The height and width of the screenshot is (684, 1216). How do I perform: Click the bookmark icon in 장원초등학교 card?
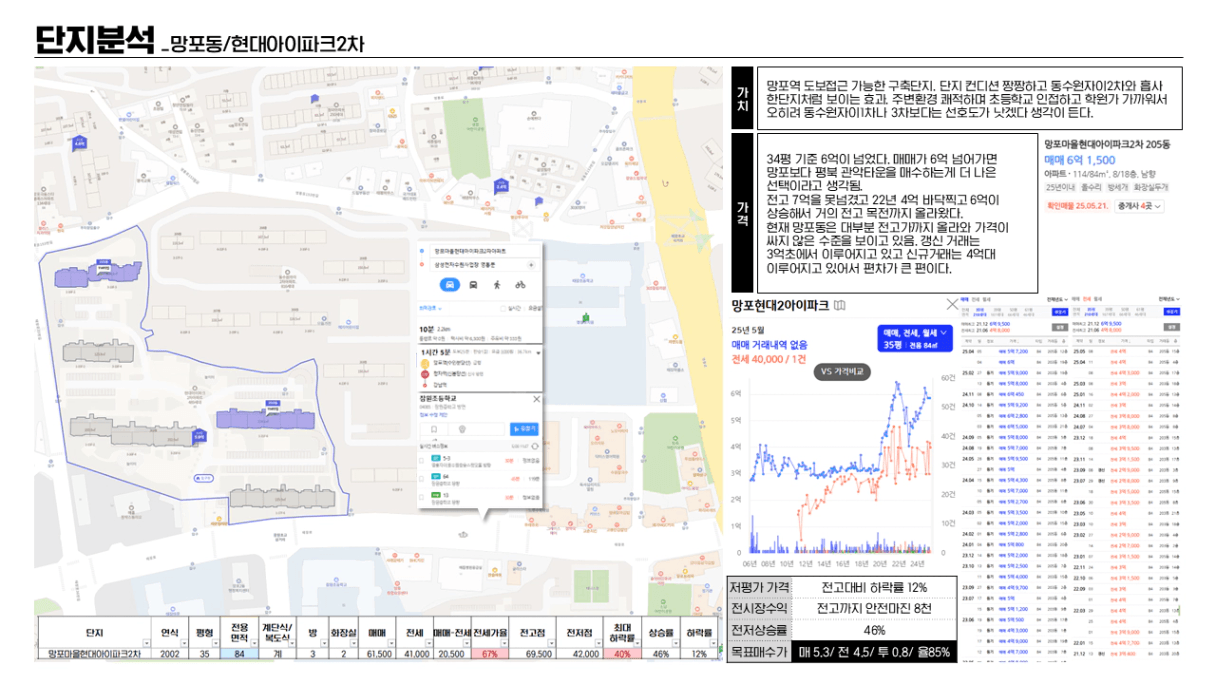(434, 429)
